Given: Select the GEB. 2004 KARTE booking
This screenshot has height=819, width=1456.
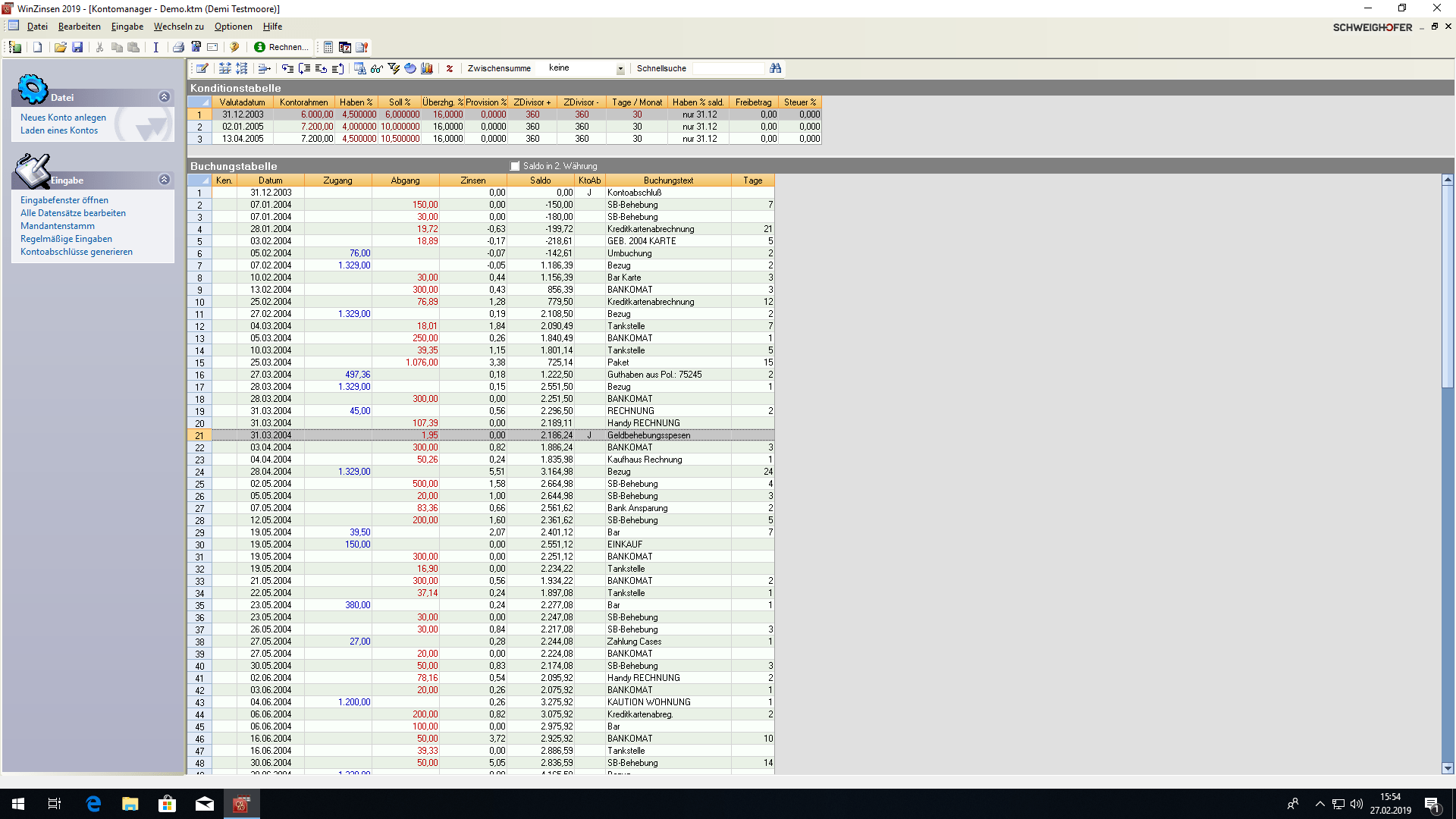Looking at the screenshot, I should pyautogui.click(x=642, y=241).
